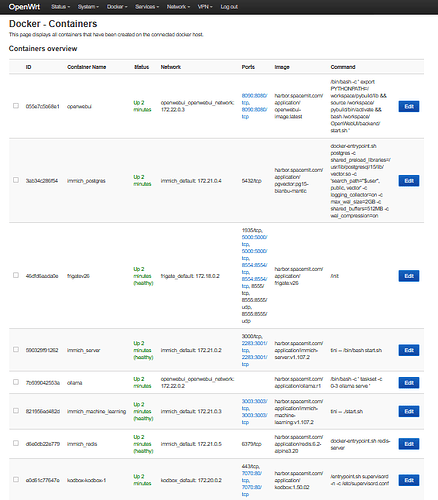This screenshot has width=438, height=500.
Task: Open immich_server port link 2283:3001/tcp
Action: click(254, 347)
